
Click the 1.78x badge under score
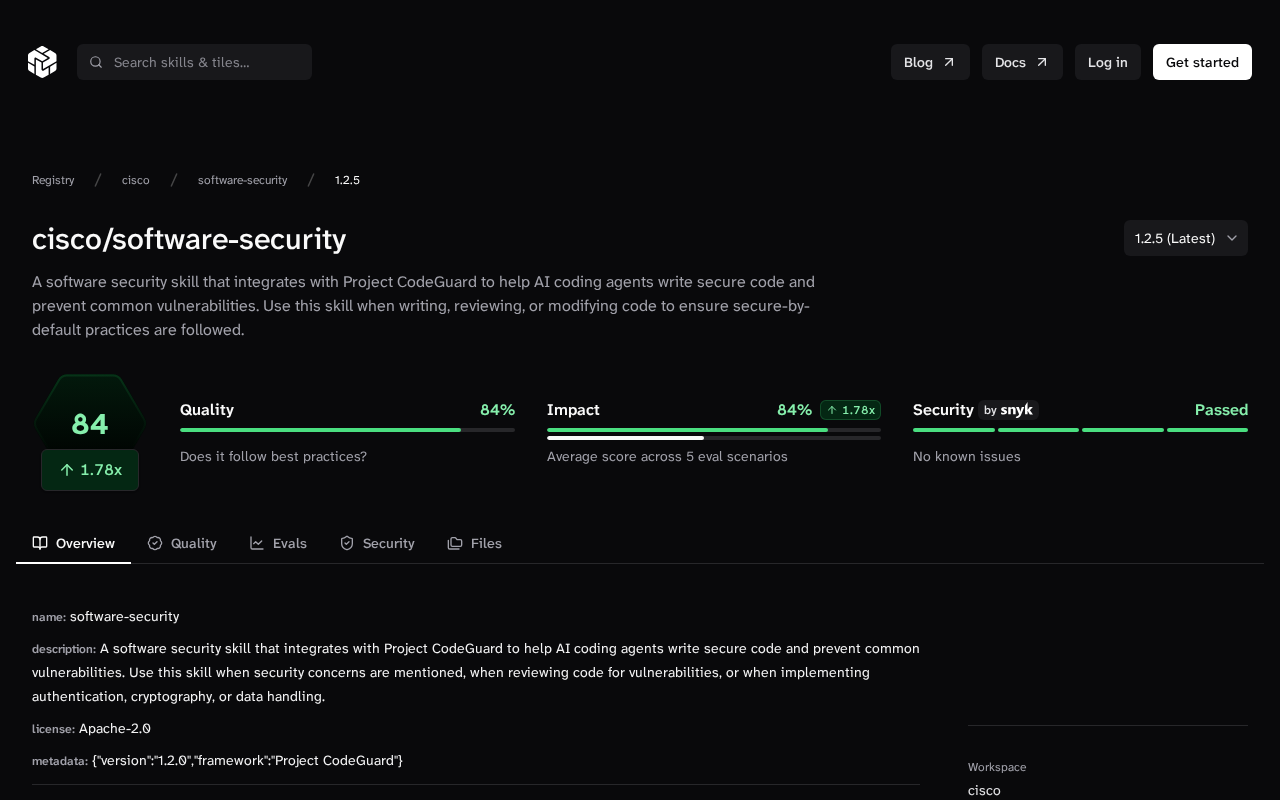click(90, 470)
